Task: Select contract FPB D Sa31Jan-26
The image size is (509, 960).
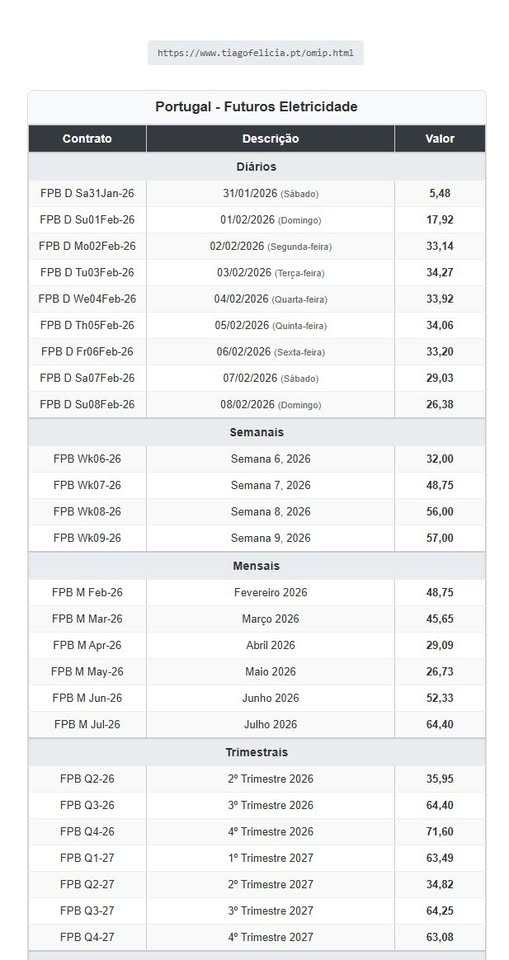Action: point(87,193)
